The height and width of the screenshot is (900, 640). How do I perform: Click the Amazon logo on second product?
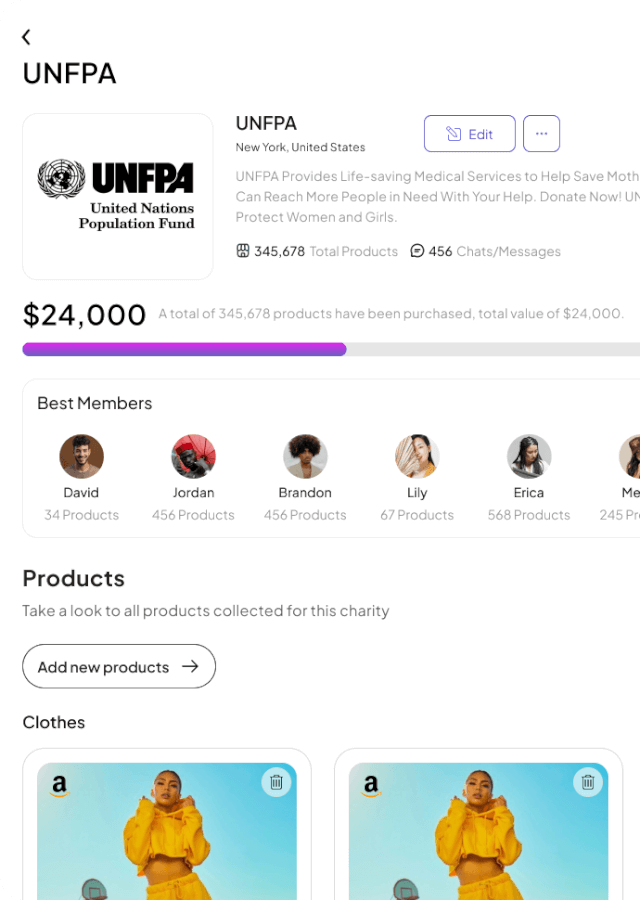371,787
